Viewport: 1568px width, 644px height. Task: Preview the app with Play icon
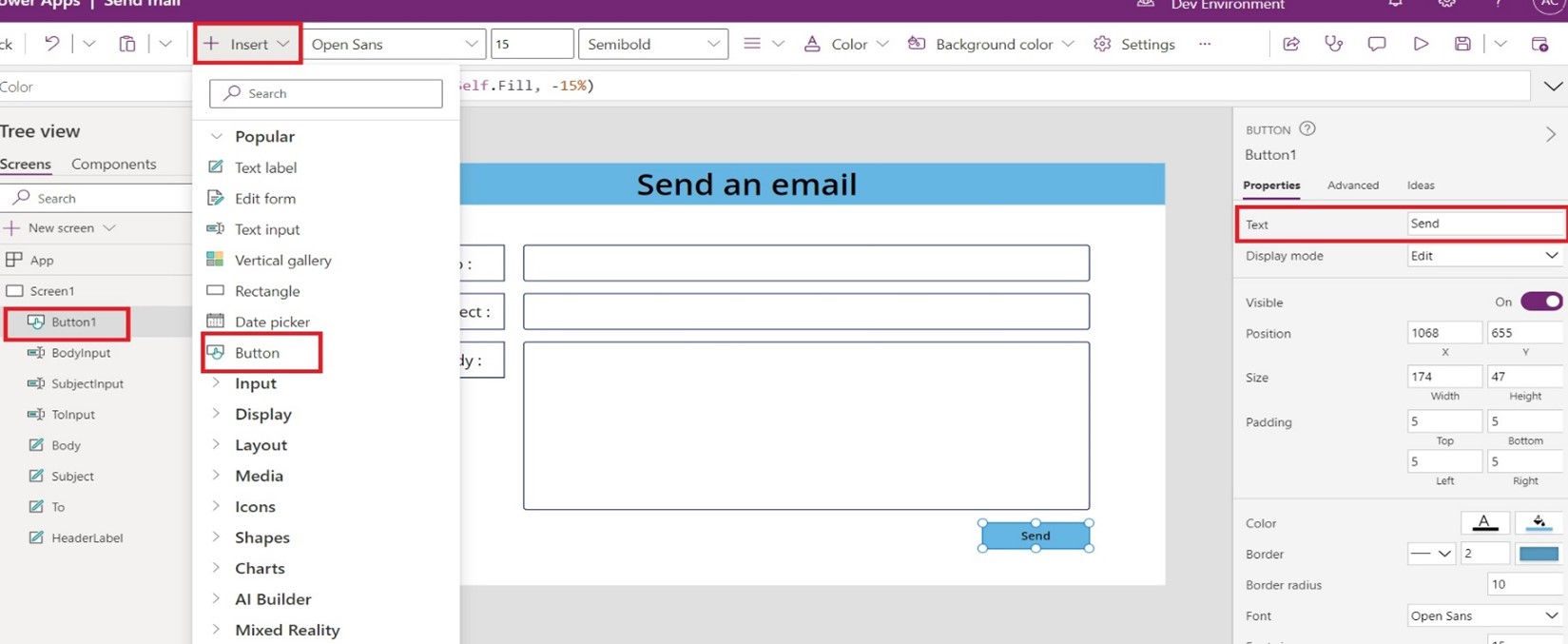[1420, 44]
